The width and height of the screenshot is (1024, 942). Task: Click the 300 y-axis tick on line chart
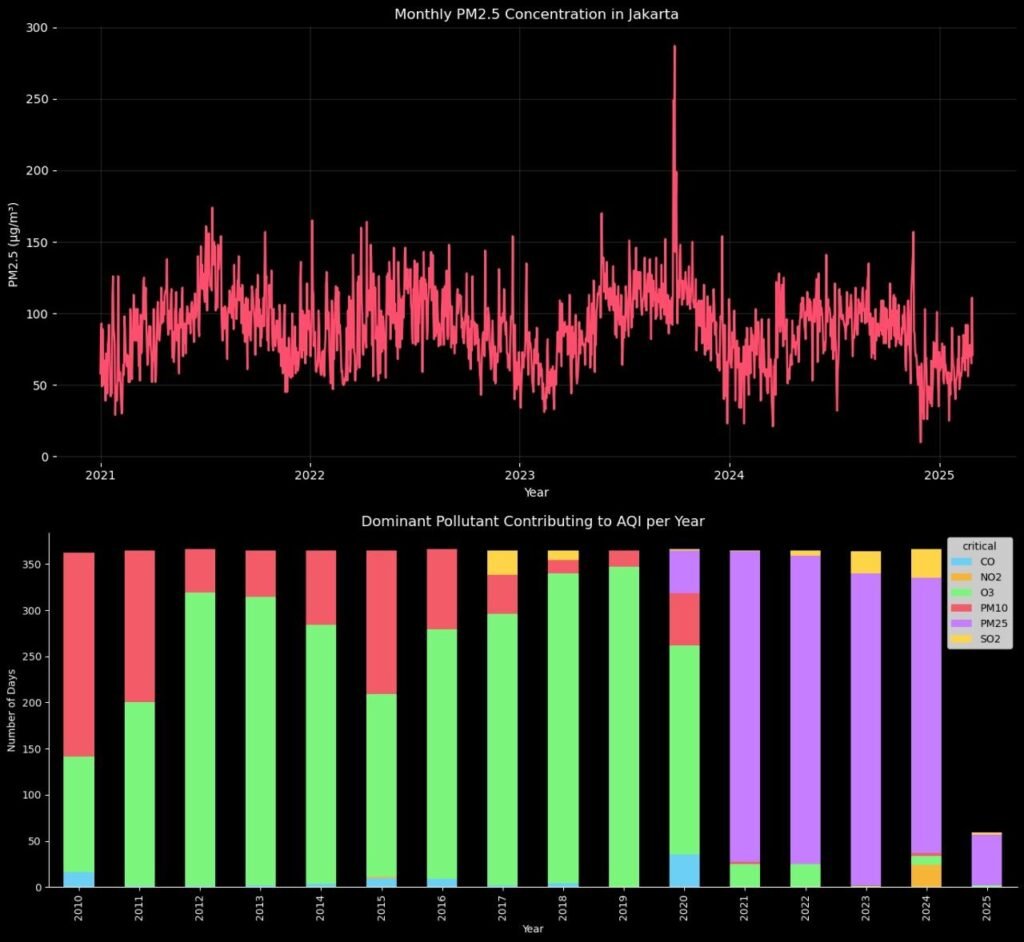click(x=35, y=28)
